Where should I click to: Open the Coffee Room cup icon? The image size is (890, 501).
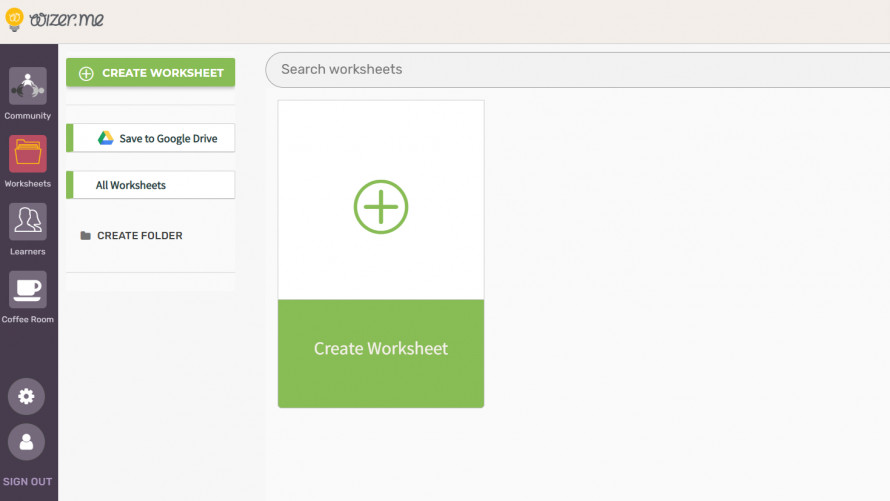[x=27, y=289]
